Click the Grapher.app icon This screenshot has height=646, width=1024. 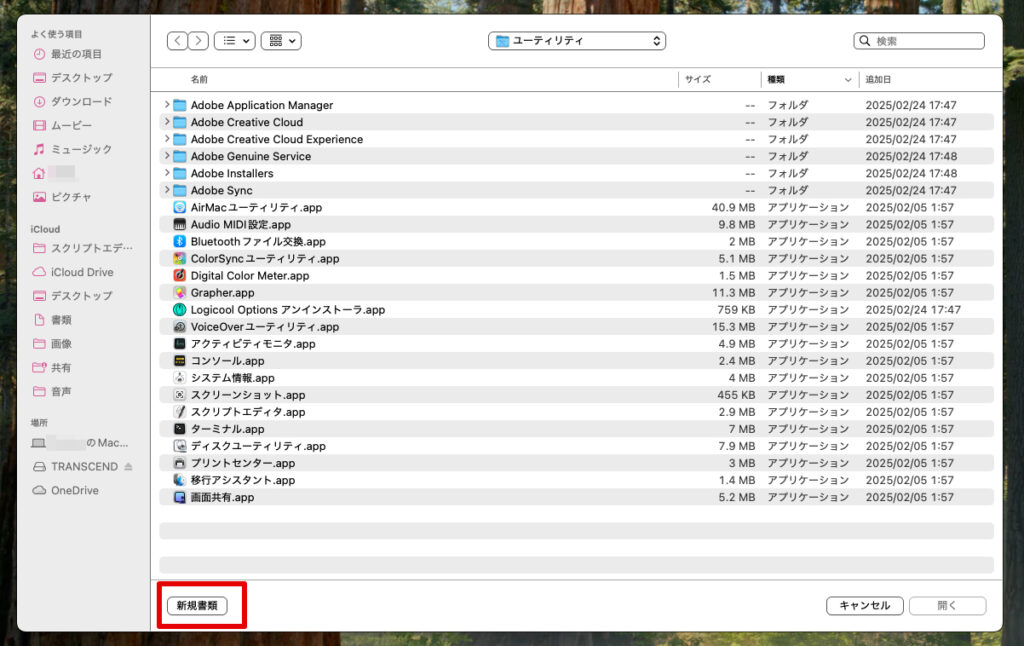180,293
